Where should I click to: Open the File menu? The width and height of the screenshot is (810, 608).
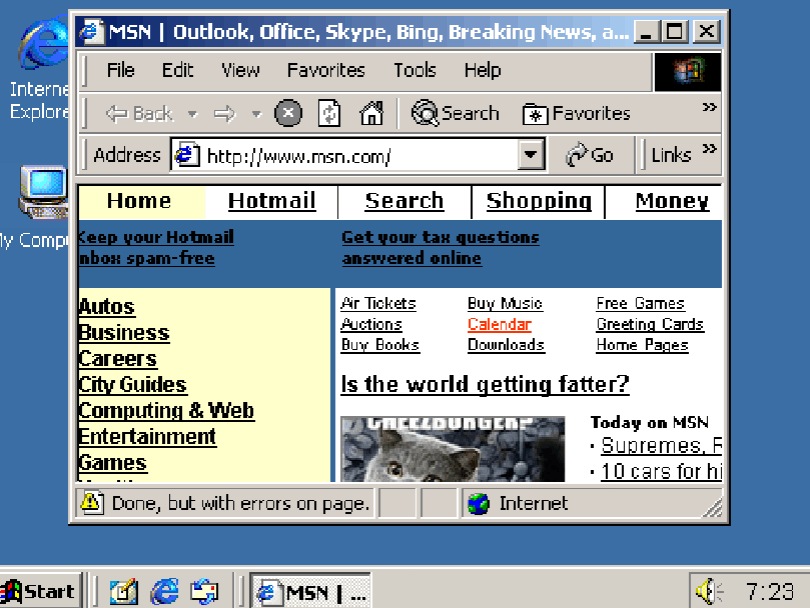[x=121, y=70]
